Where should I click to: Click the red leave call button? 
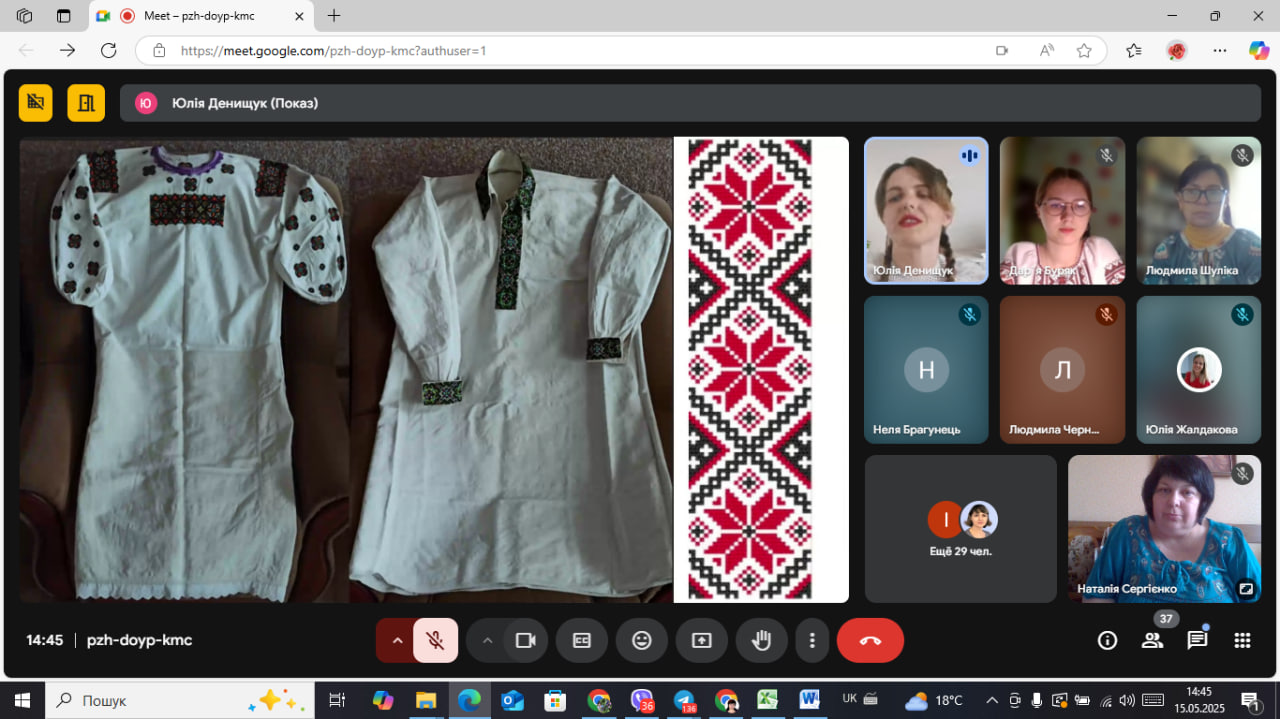(870, 641)
